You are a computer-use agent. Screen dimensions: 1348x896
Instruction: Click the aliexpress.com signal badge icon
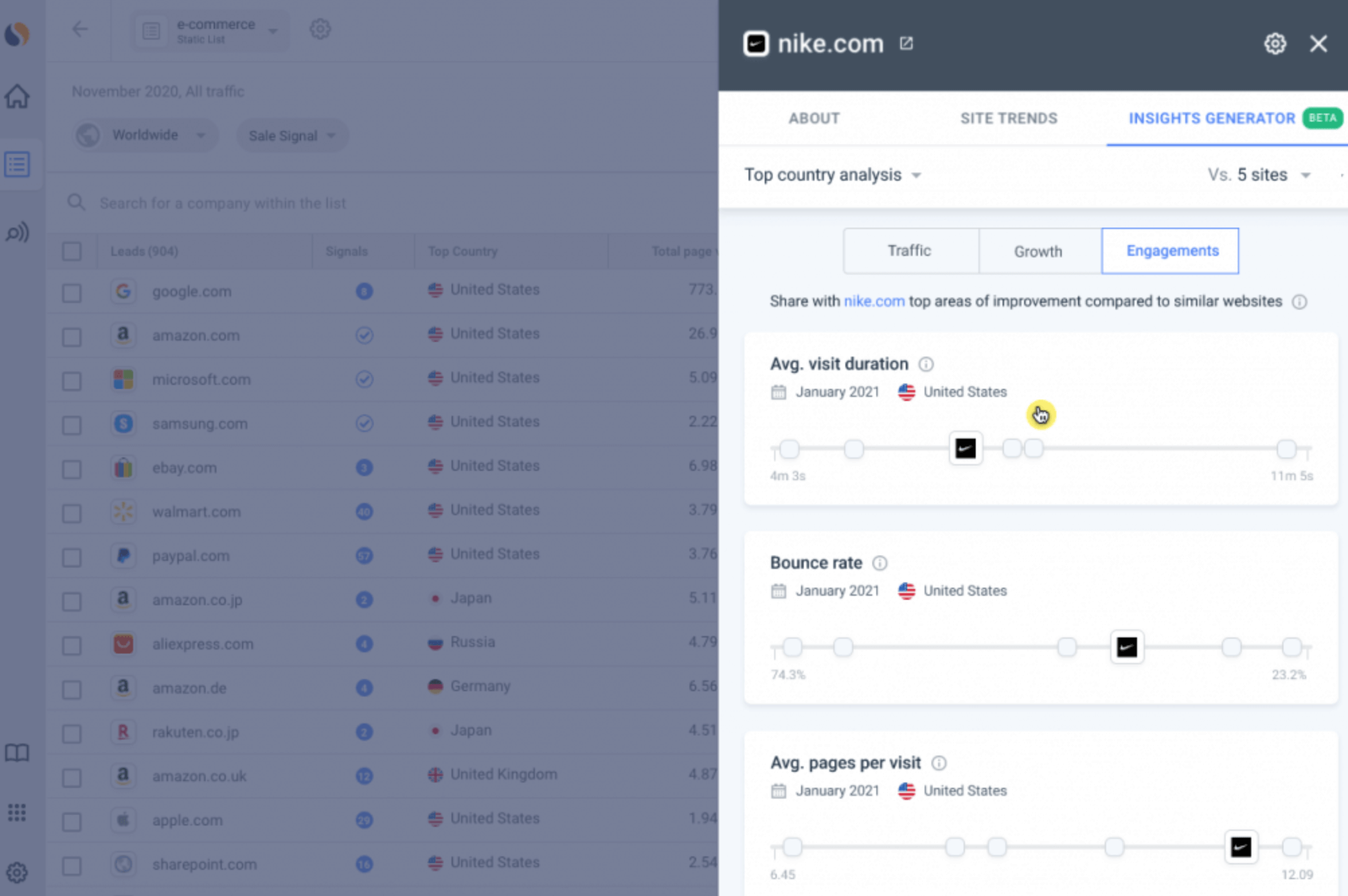pos(363,643)
